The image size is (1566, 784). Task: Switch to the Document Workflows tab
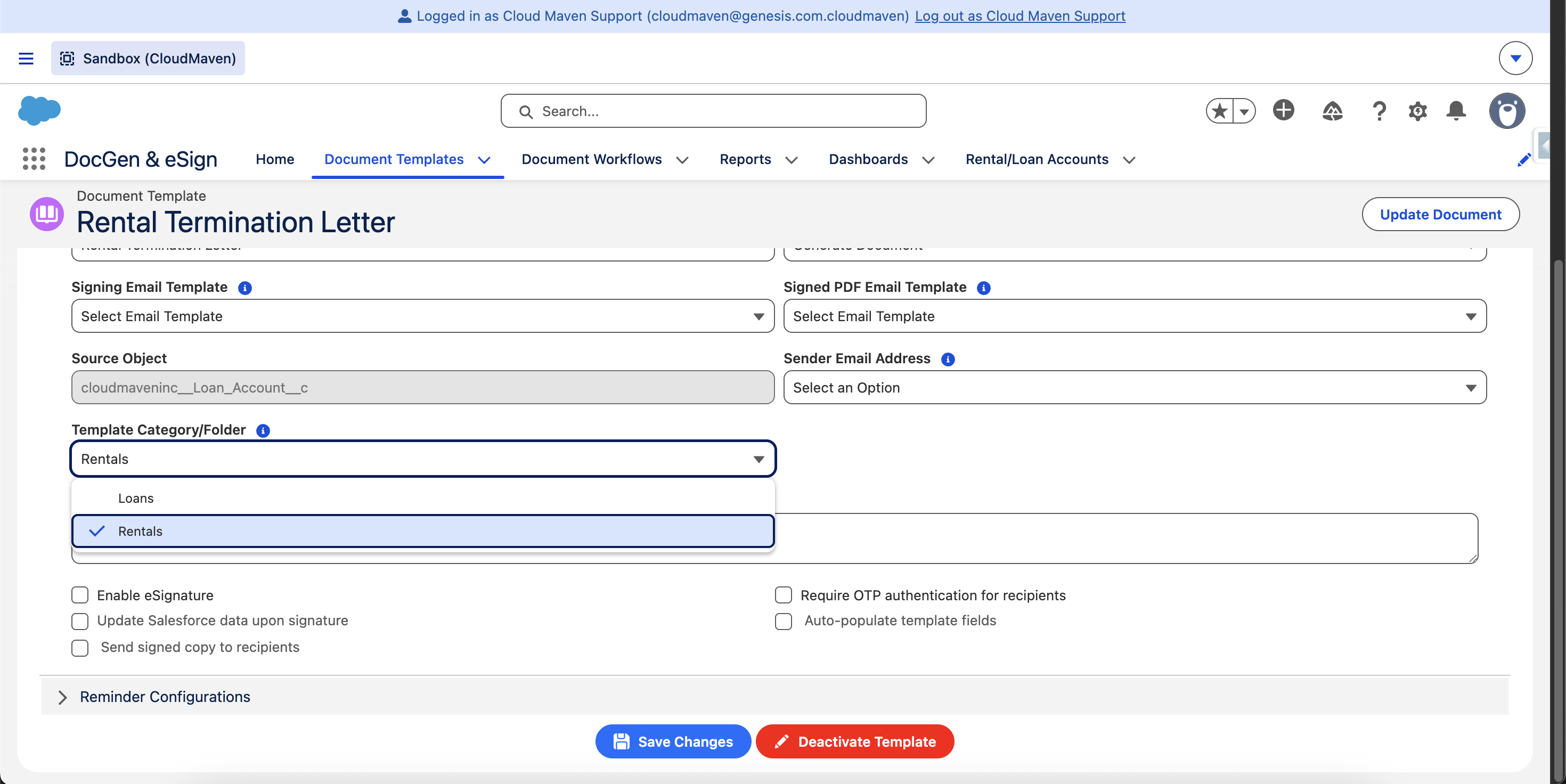tap(591, 159)
